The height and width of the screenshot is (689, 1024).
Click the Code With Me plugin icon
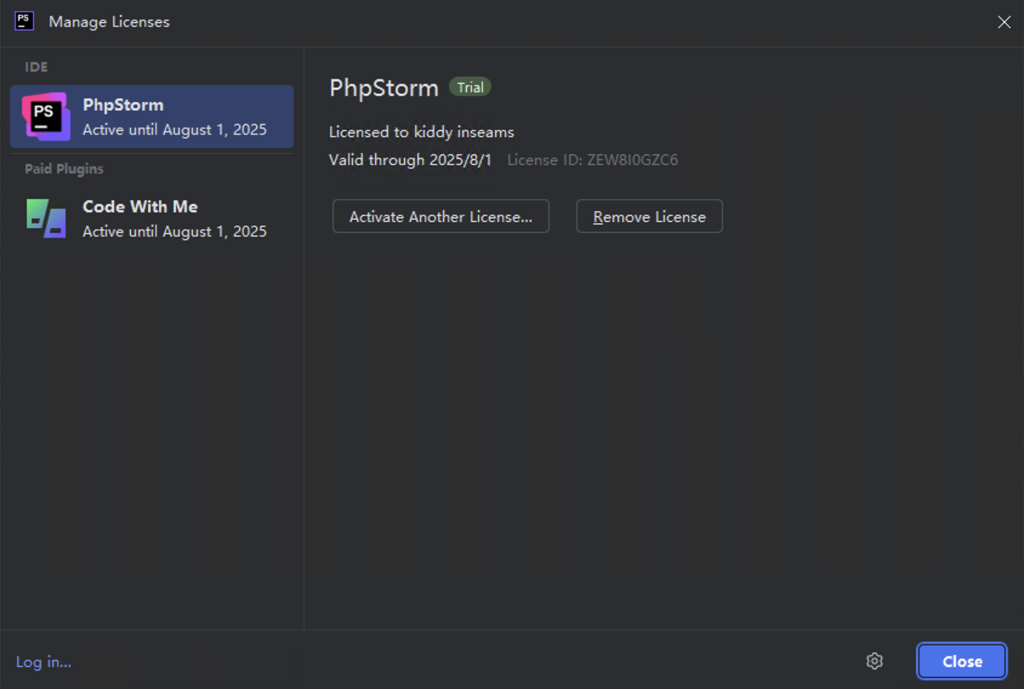(46, 218)
